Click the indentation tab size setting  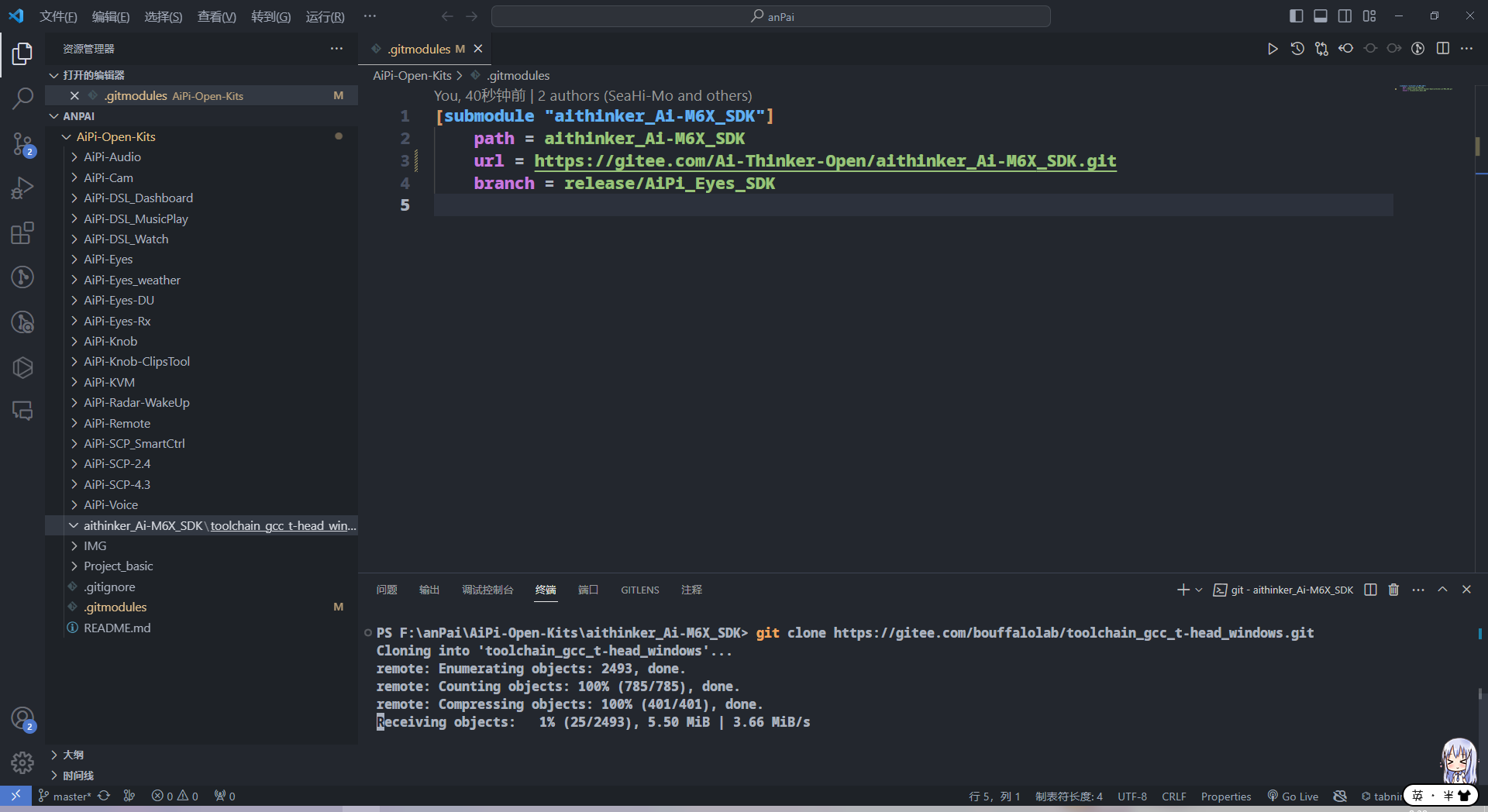(1069, 796)
